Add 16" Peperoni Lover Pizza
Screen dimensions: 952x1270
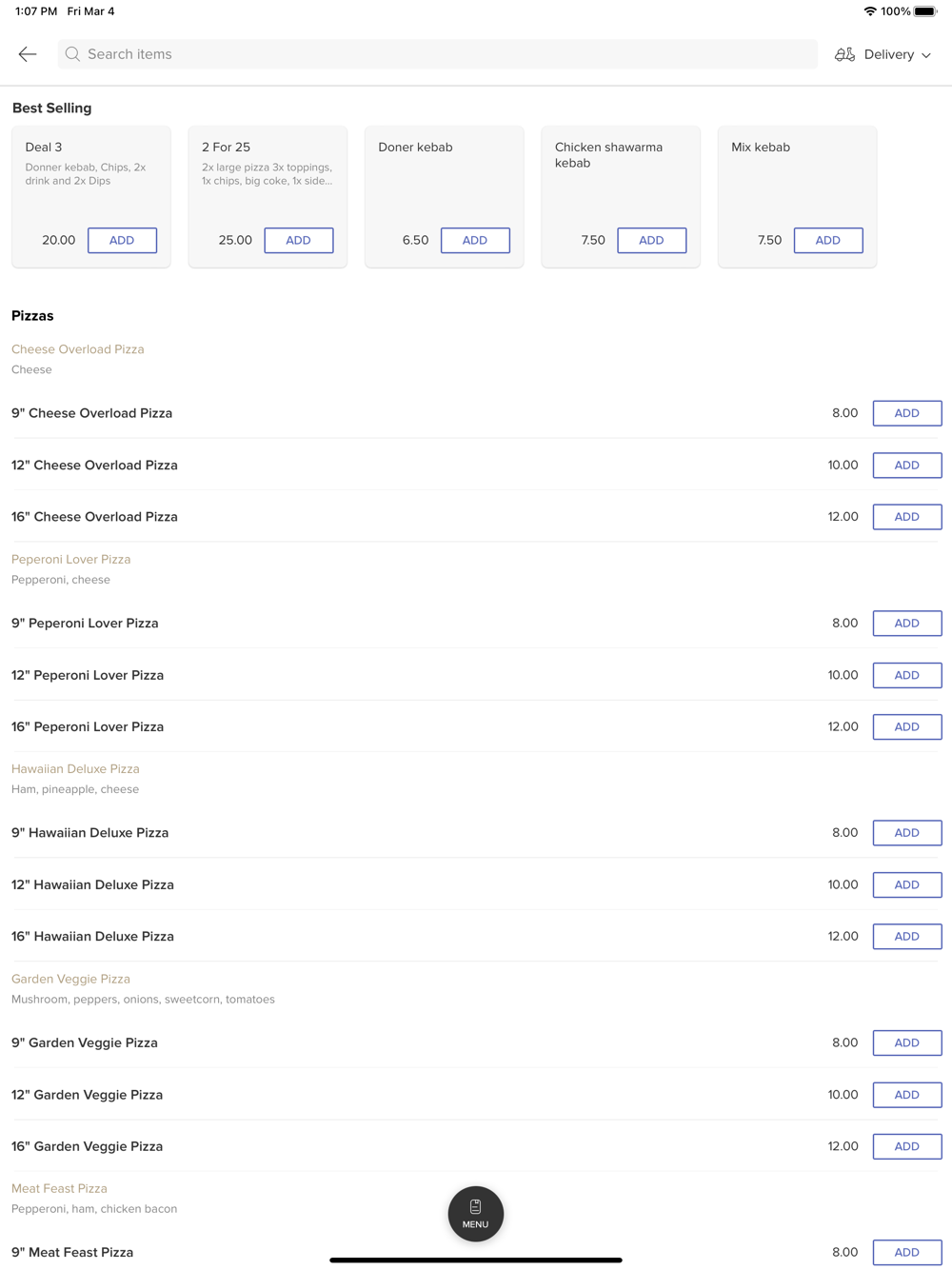(906, 726)
